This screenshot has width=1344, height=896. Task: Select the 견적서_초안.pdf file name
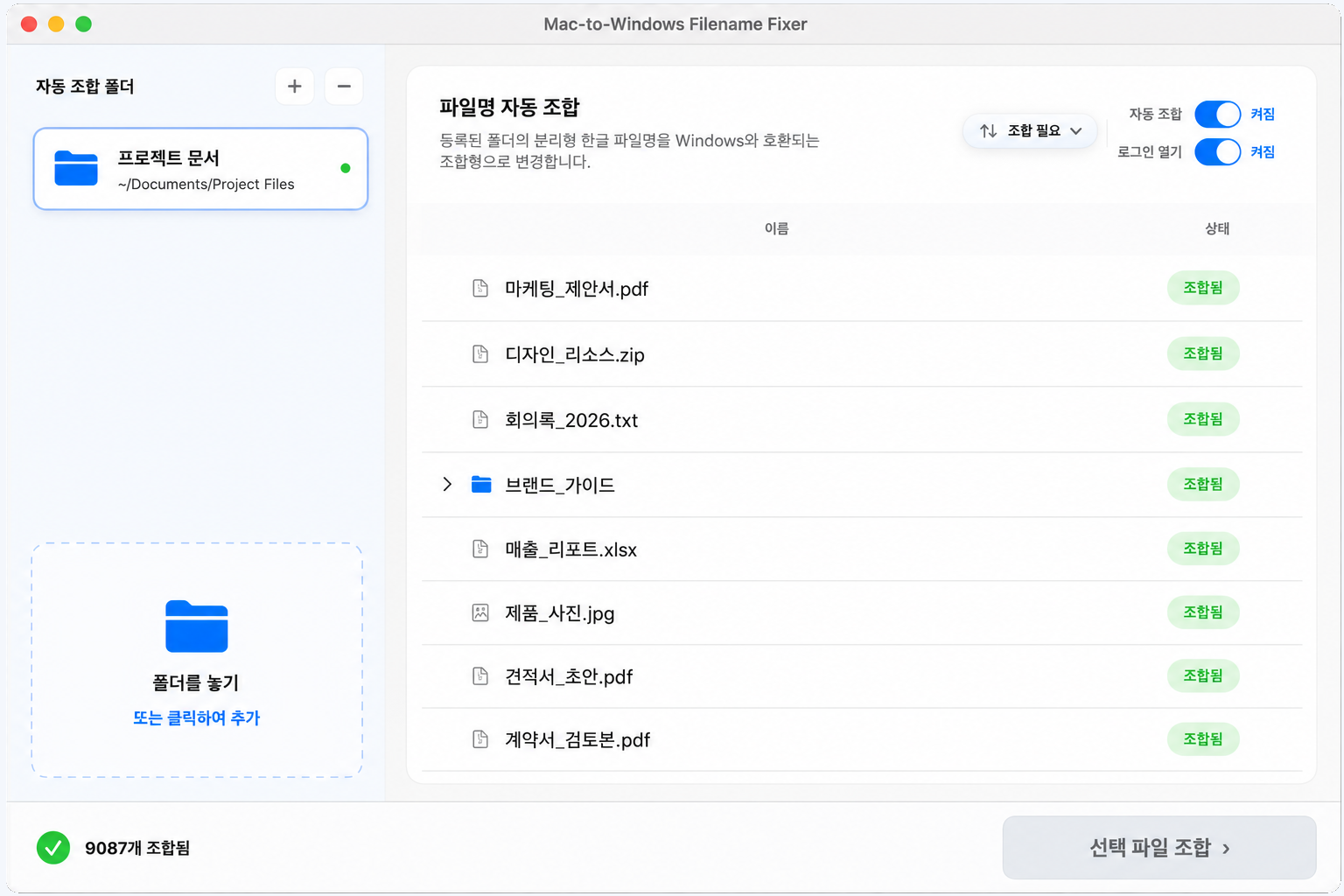(569, 676)
